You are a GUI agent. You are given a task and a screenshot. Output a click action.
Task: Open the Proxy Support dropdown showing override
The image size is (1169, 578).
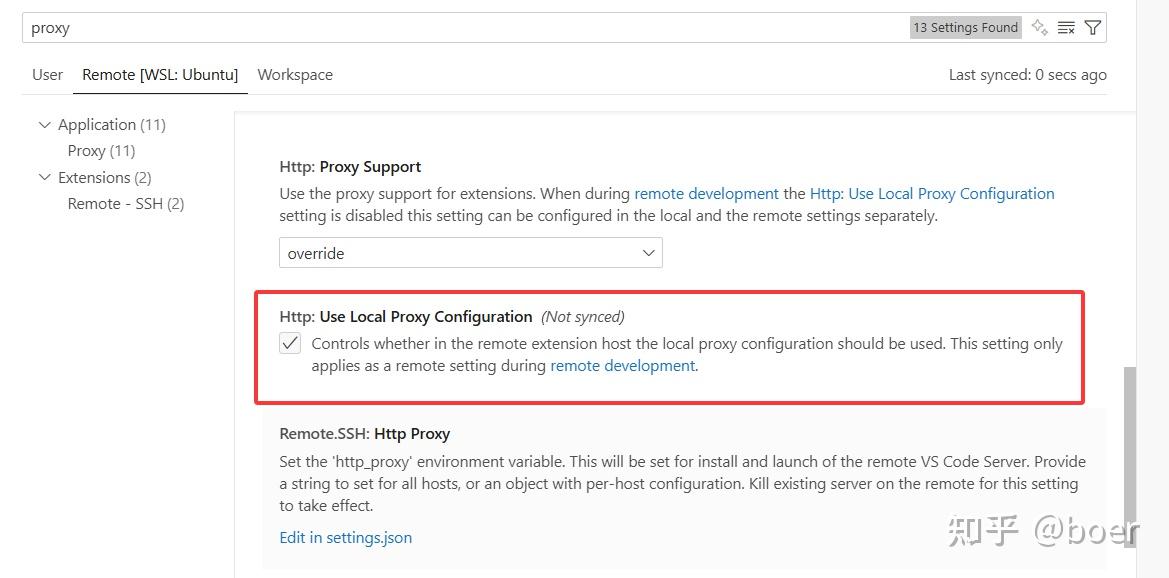pyautogui.click(x=470, y=252)
